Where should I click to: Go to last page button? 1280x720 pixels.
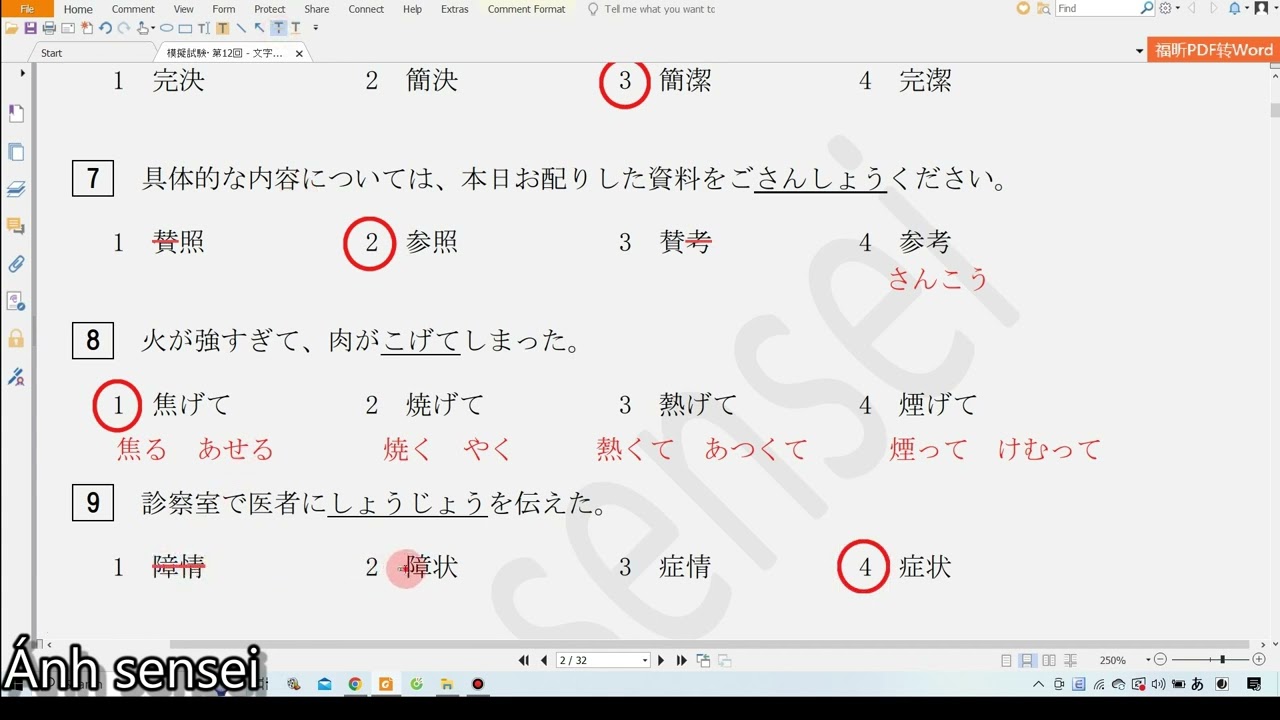coord(682,660)
